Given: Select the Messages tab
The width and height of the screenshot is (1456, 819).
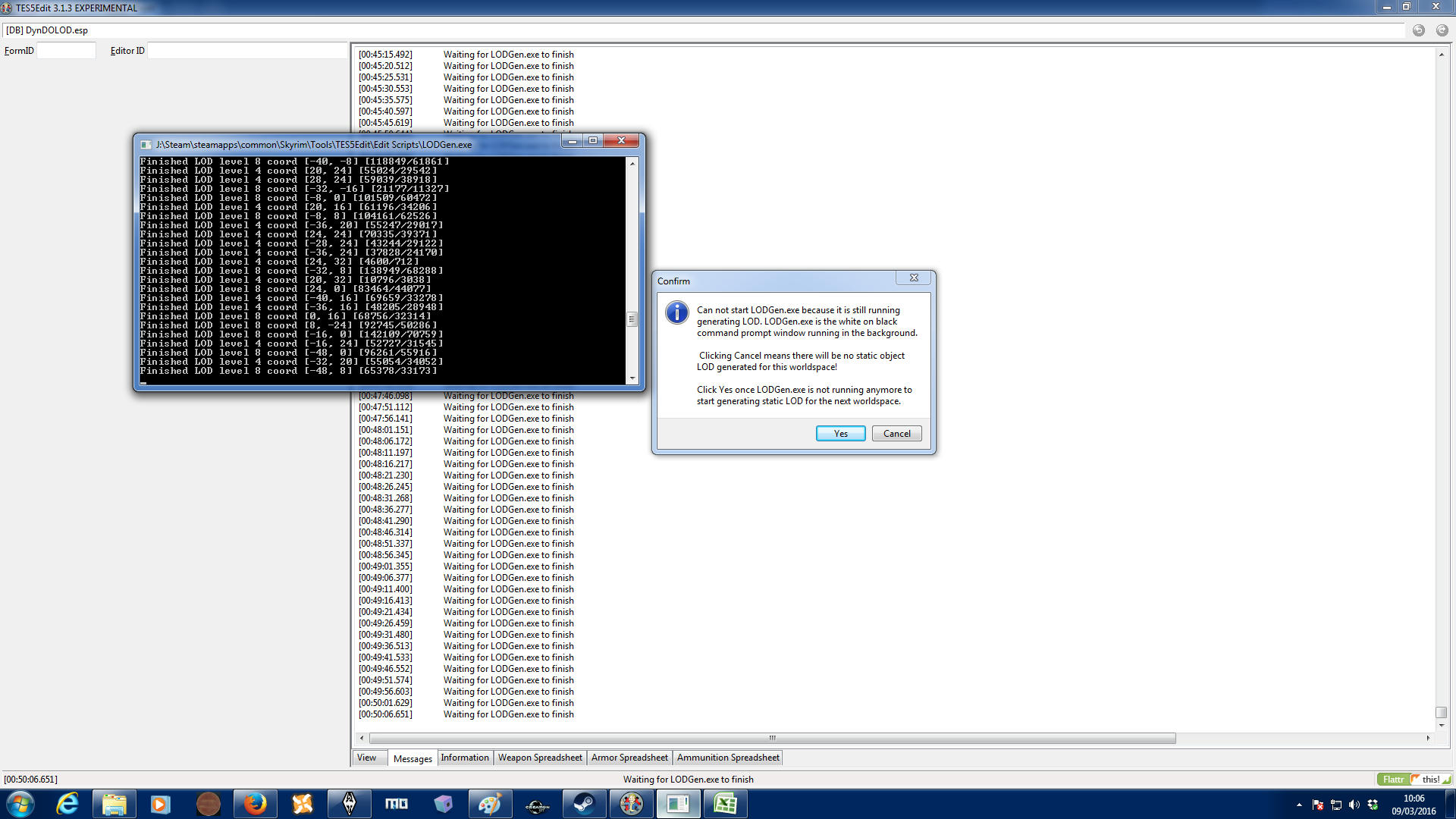Looking at the screenshot, I should click(x=413, y=758).
